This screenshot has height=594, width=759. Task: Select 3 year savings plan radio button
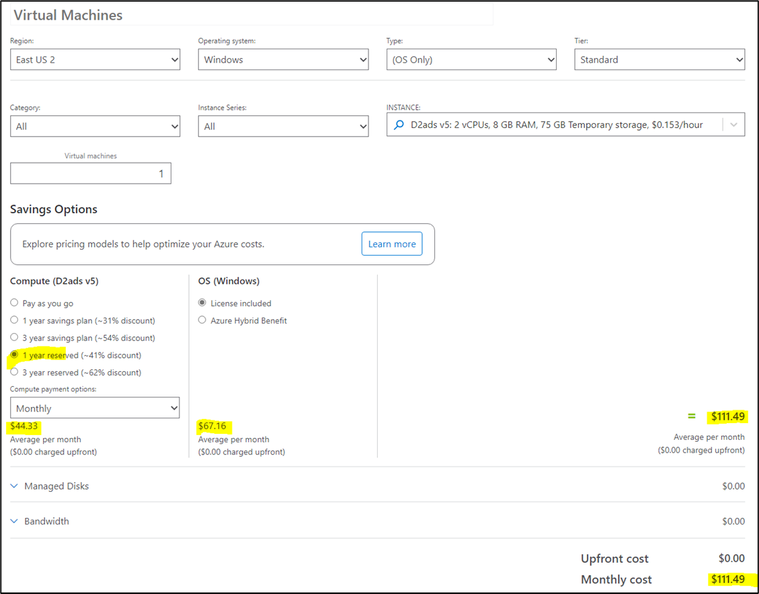point(14,337)
